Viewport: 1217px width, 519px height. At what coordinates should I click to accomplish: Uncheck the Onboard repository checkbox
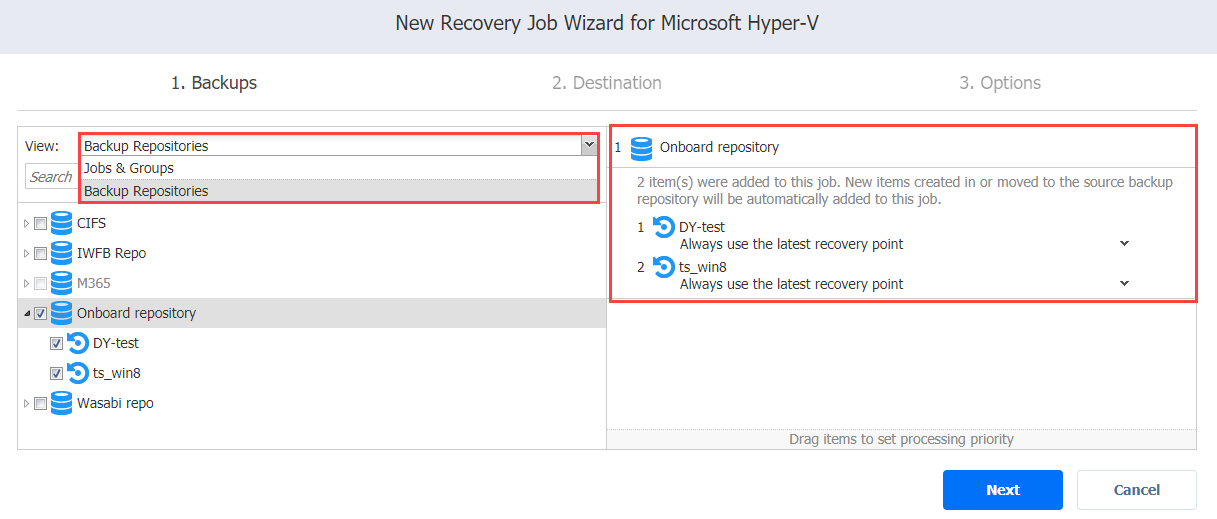click(x=40, y=313)
